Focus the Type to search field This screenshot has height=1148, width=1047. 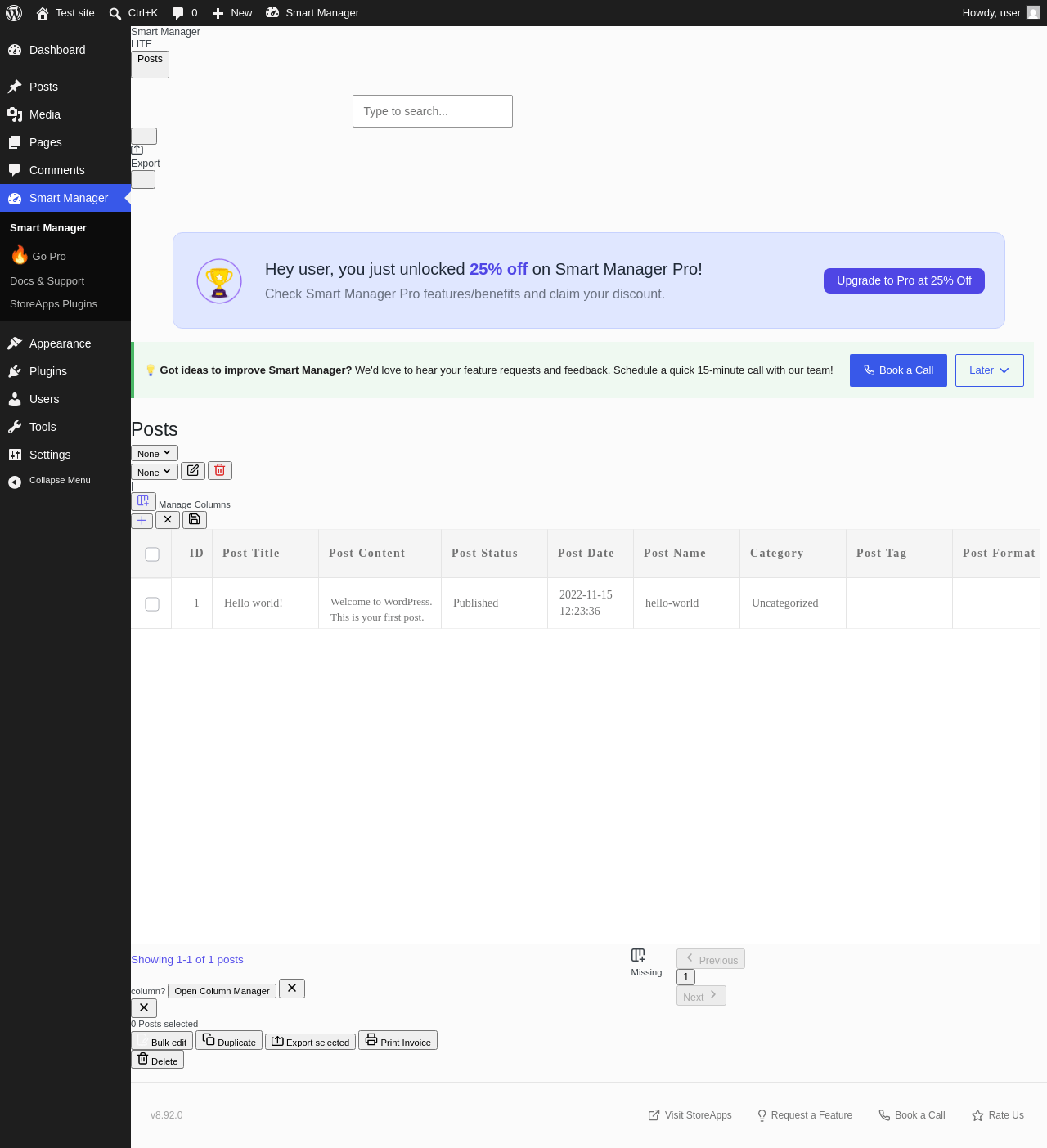[x=433, y=111]
